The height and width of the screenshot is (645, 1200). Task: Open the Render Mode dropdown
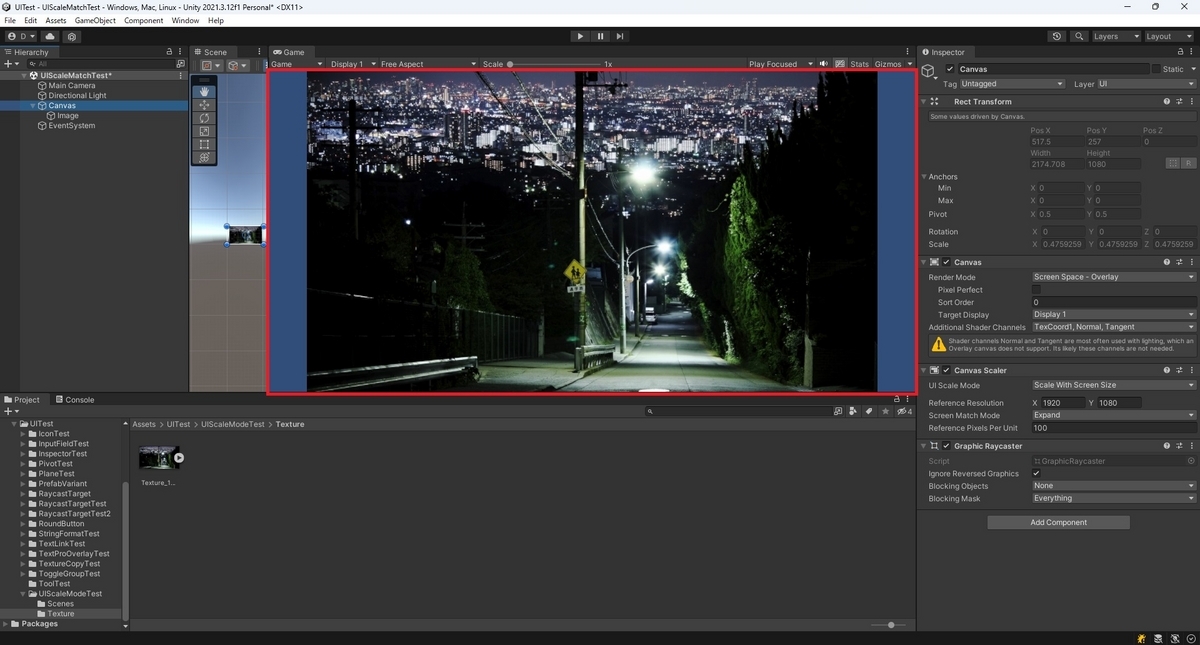coord(1114,277)
